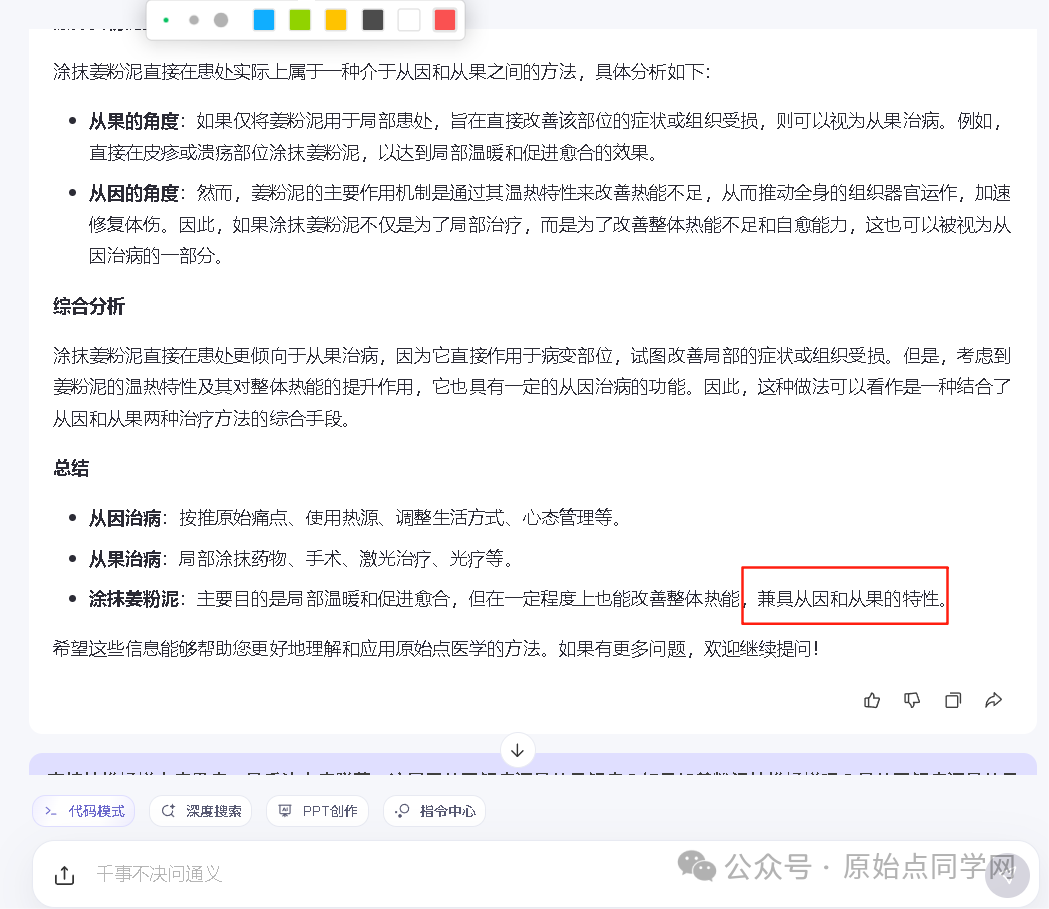Pick the red annotation color
Viewport: 1049px width, 909px height.
[x=444, y=19]
